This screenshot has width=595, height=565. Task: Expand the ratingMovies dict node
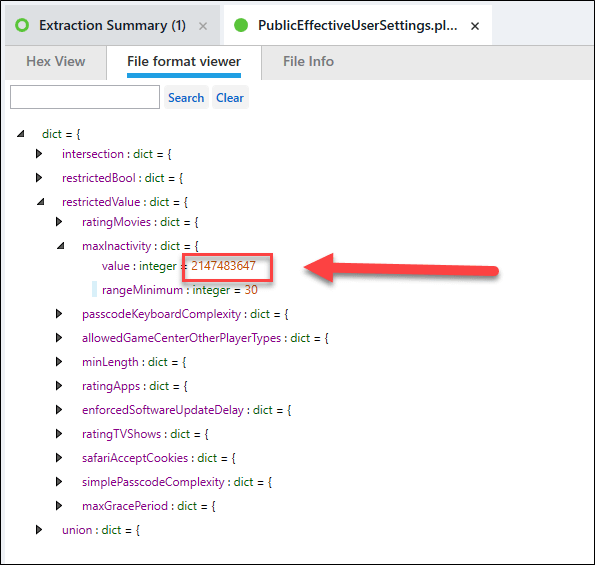tap(59, 222)
